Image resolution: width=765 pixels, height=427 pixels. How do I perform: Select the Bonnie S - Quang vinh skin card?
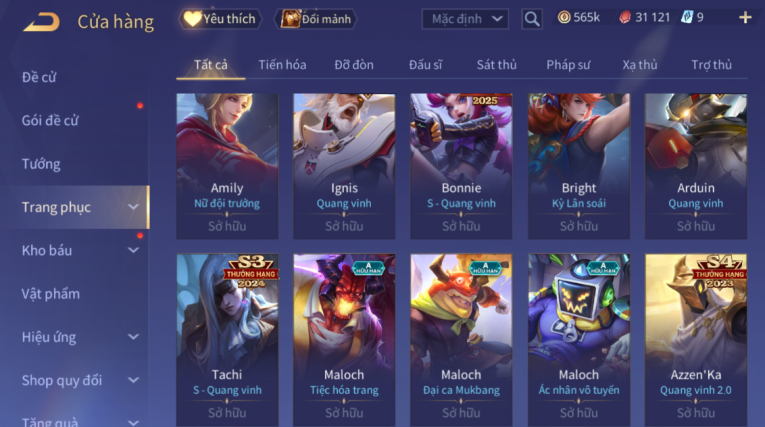click(461, 166)
